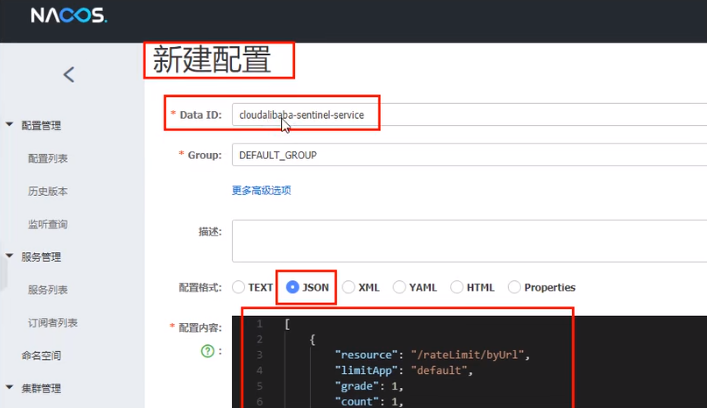The height and width of the screenshot is (408, 707).
Task: Go to 监听查询 page
Action: click(x=48, y=224)
